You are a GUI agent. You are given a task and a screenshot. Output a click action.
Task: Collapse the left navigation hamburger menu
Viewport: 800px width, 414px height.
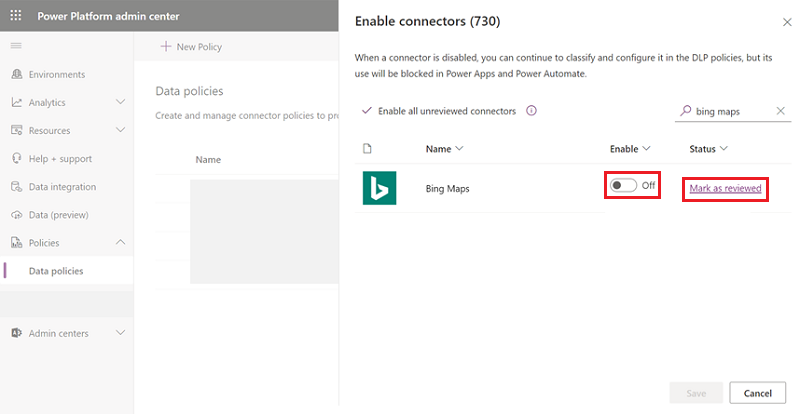[15, 46]
